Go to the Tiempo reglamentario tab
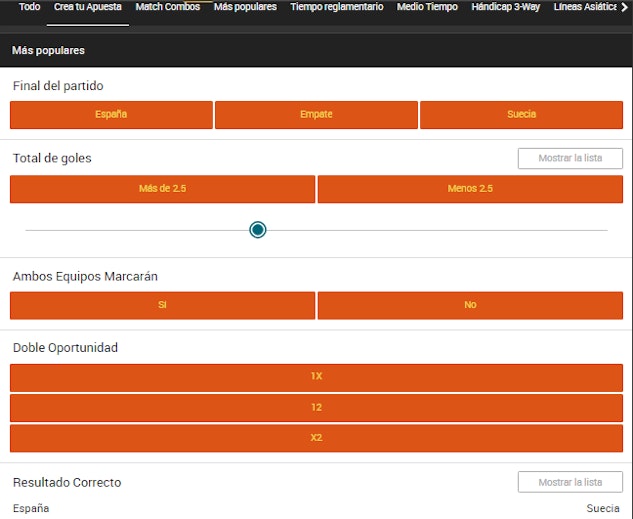633x519 pixels. tap(336, 7)
